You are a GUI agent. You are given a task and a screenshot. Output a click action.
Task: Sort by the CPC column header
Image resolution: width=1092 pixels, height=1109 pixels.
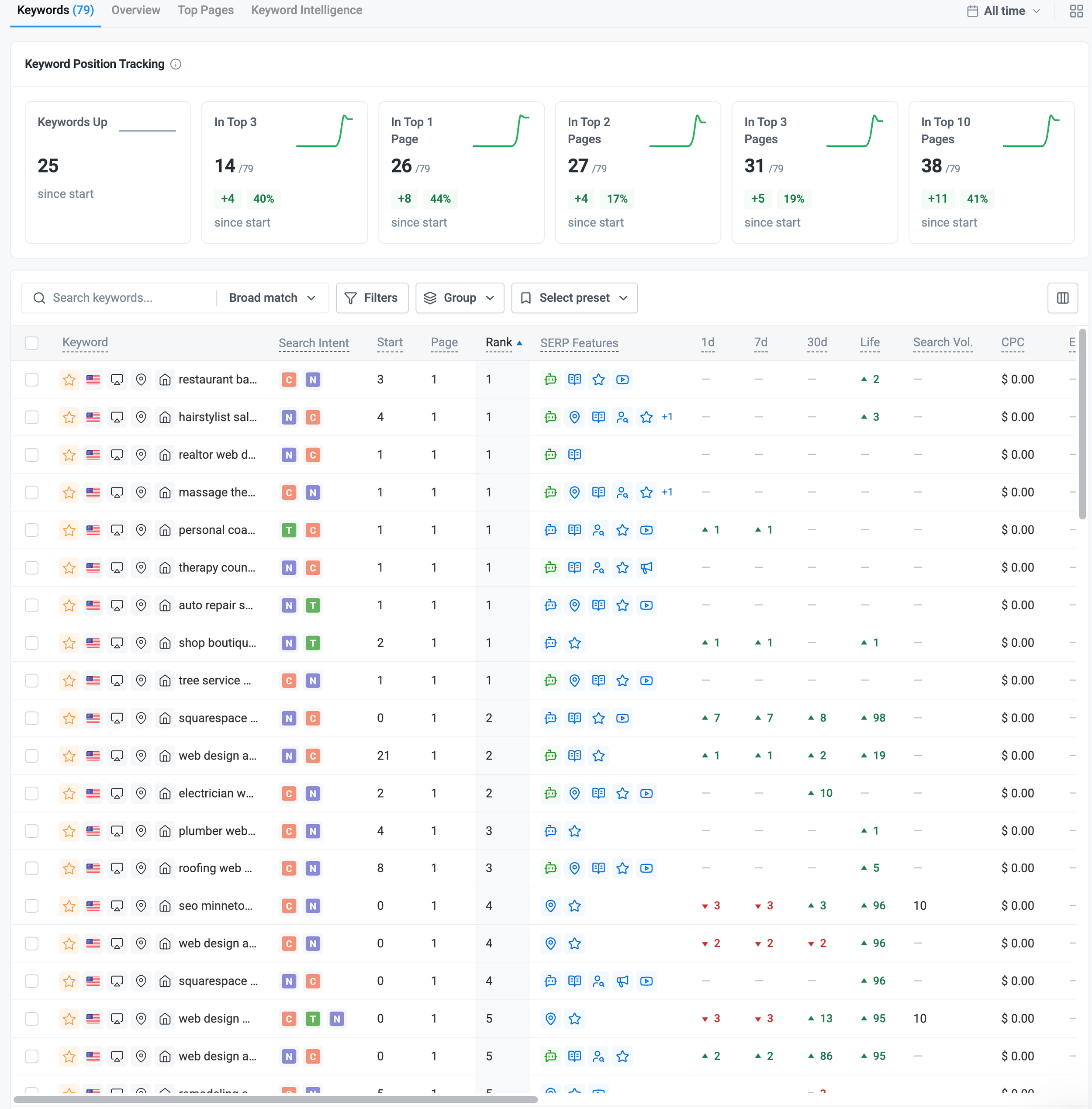coord(1012,342)
